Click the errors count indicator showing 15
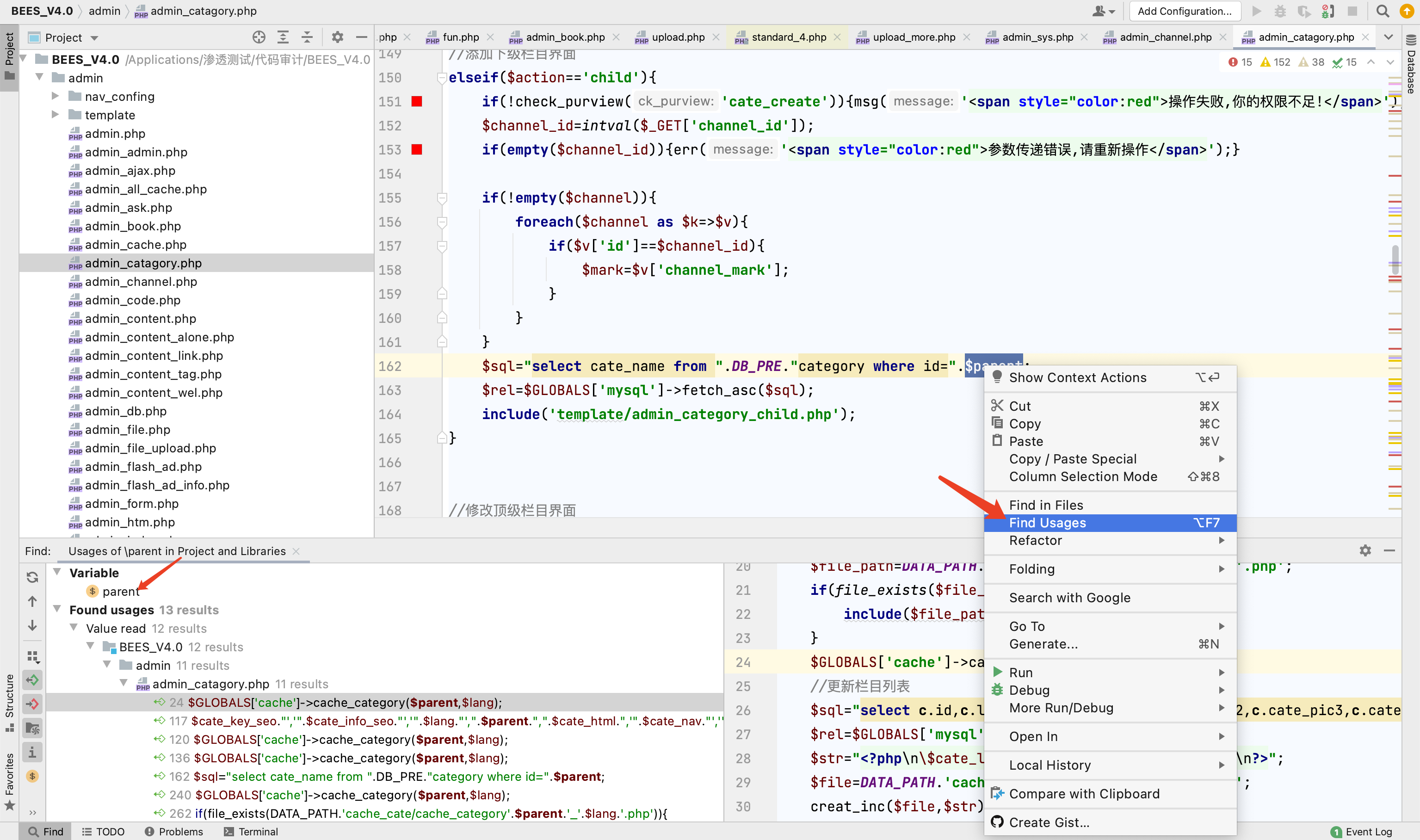The height and width of the screenshot is (840, 1420). point(1240,62)
